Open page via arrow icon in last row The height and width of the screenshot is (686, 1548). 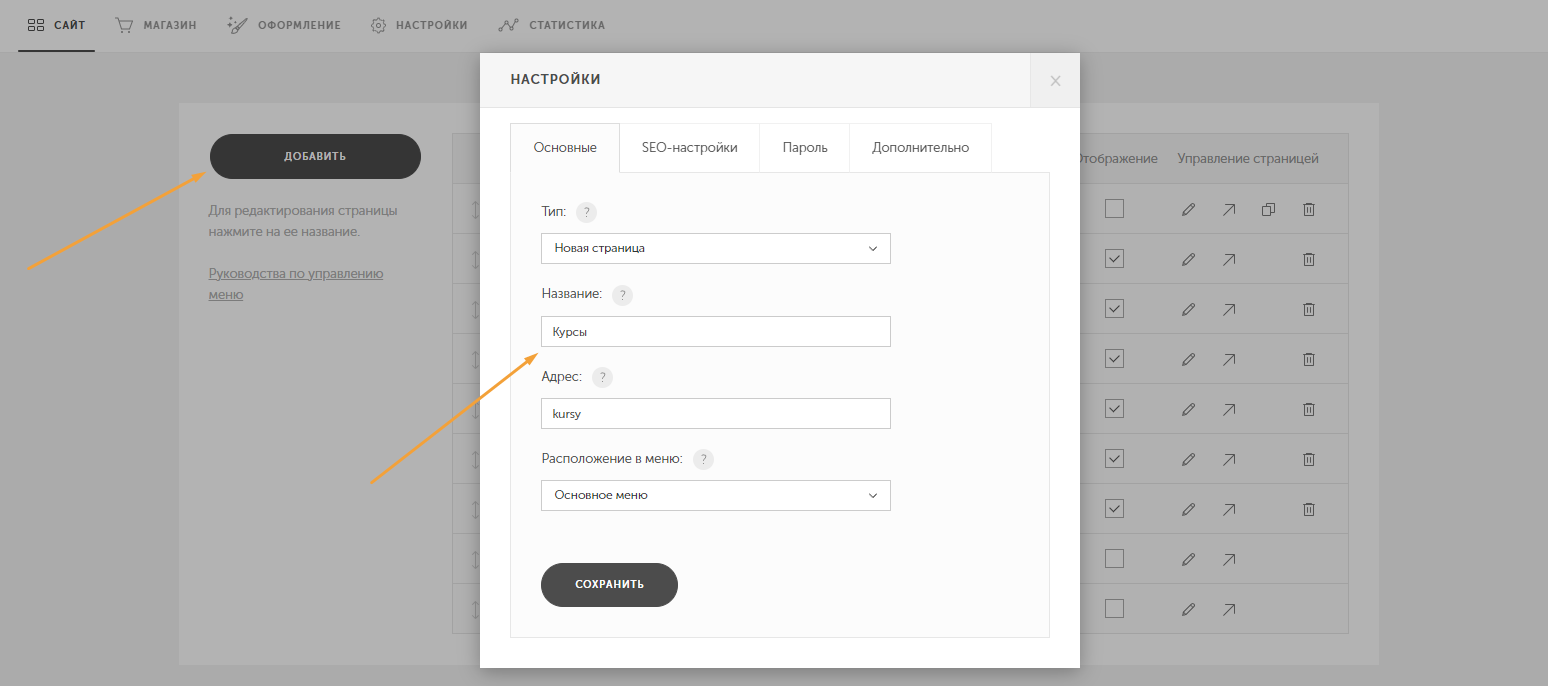(x=1228, y=609)
